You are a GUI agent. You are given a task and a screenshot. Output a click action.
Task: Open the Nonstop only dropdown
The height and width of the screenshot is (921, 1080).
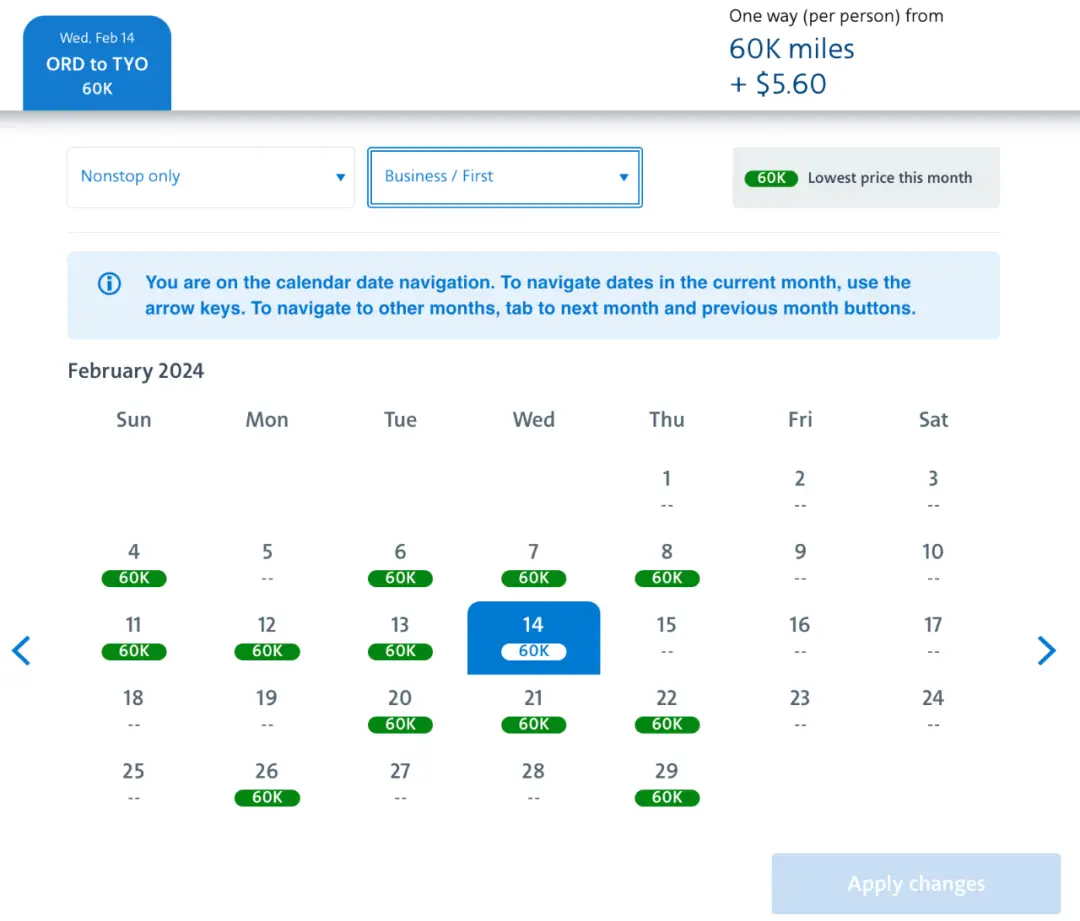pos(211,177)
